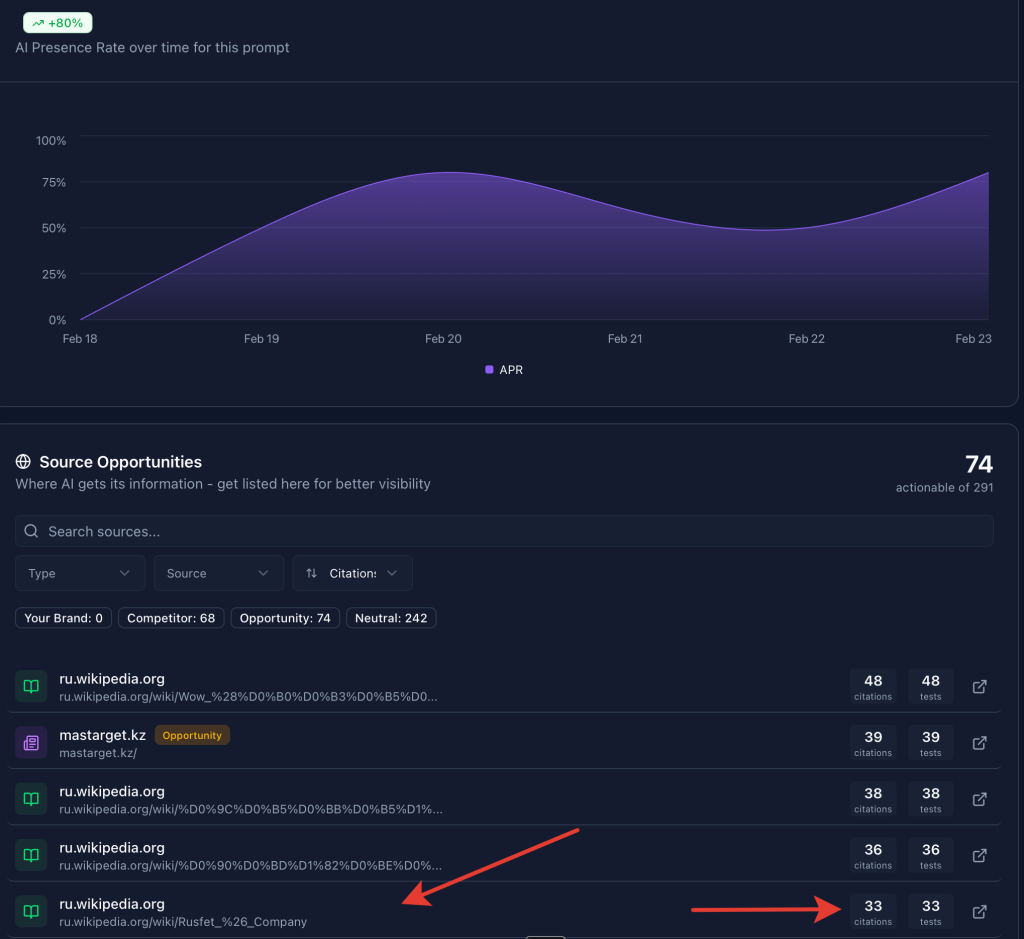
Task: Open the mastarget.kz source title
Action: [102, 735]
